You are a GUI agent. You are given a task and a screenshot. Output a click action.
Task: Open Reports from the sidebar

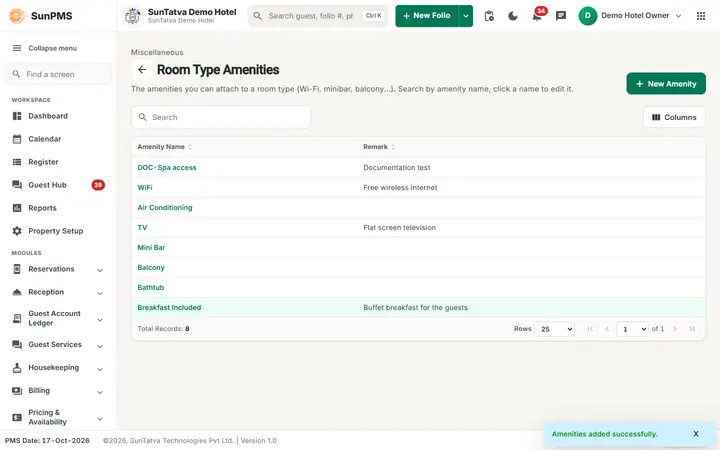tap(42, 208)
